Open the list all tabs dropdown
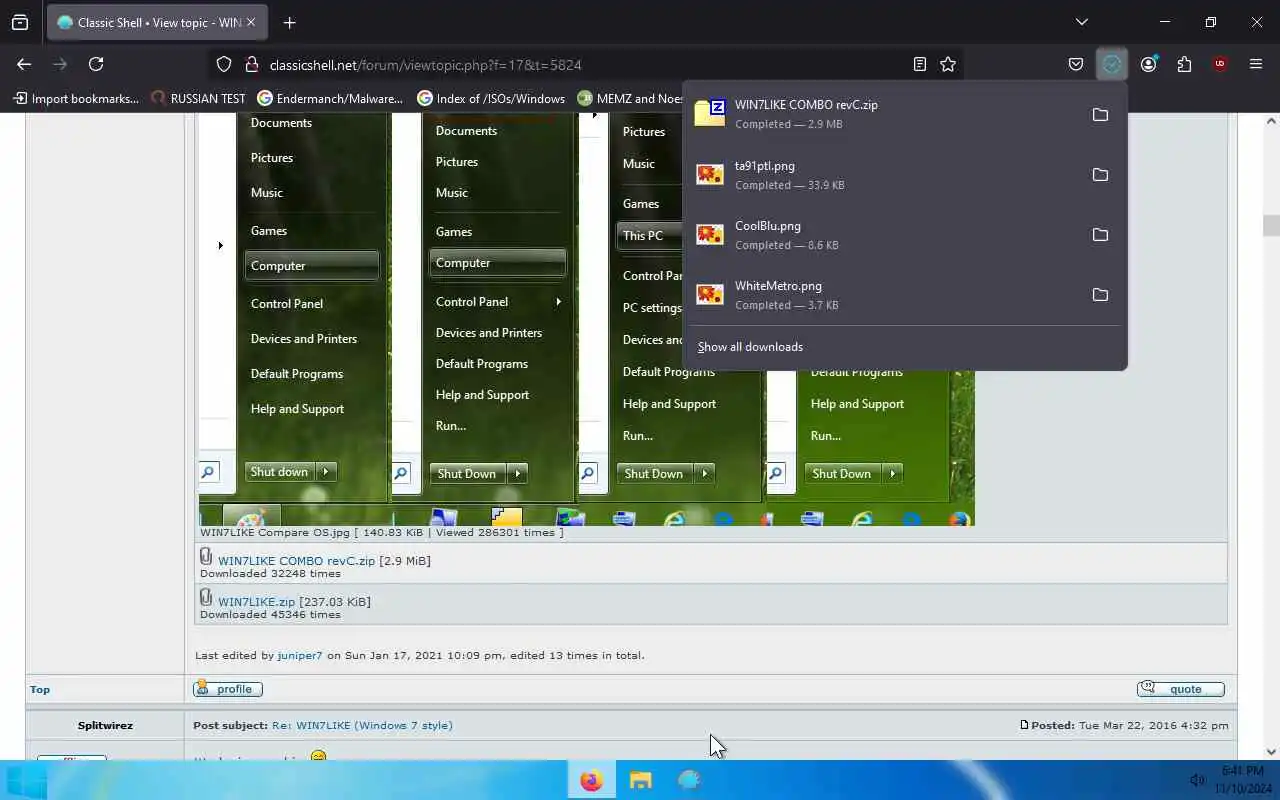Image resolution: width=1280 pixels, height=800 pixels. pos(1081,22)
